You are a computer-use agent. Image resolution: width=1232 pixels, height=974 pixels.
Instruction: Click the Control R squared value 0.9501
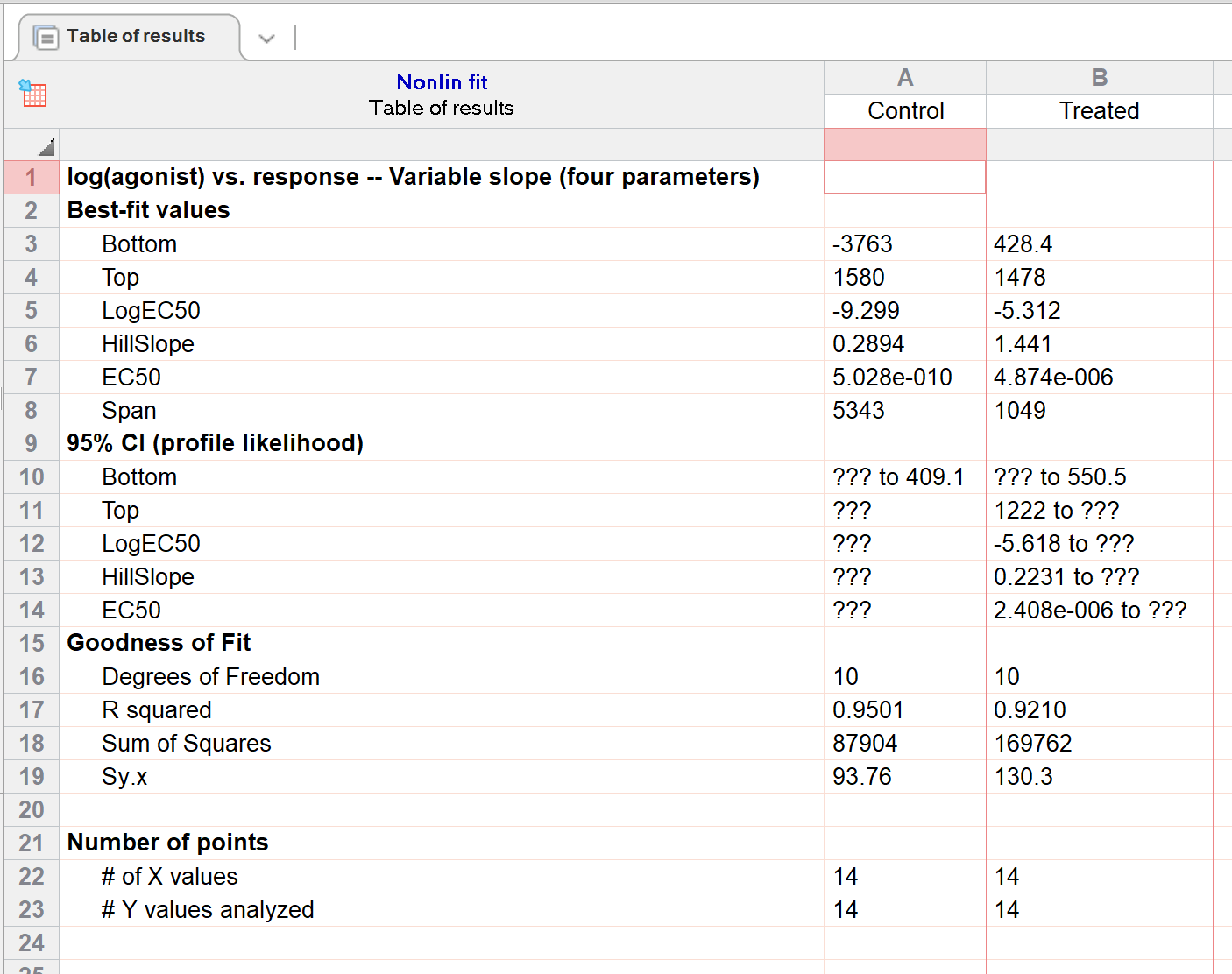(x=867, y=710)
